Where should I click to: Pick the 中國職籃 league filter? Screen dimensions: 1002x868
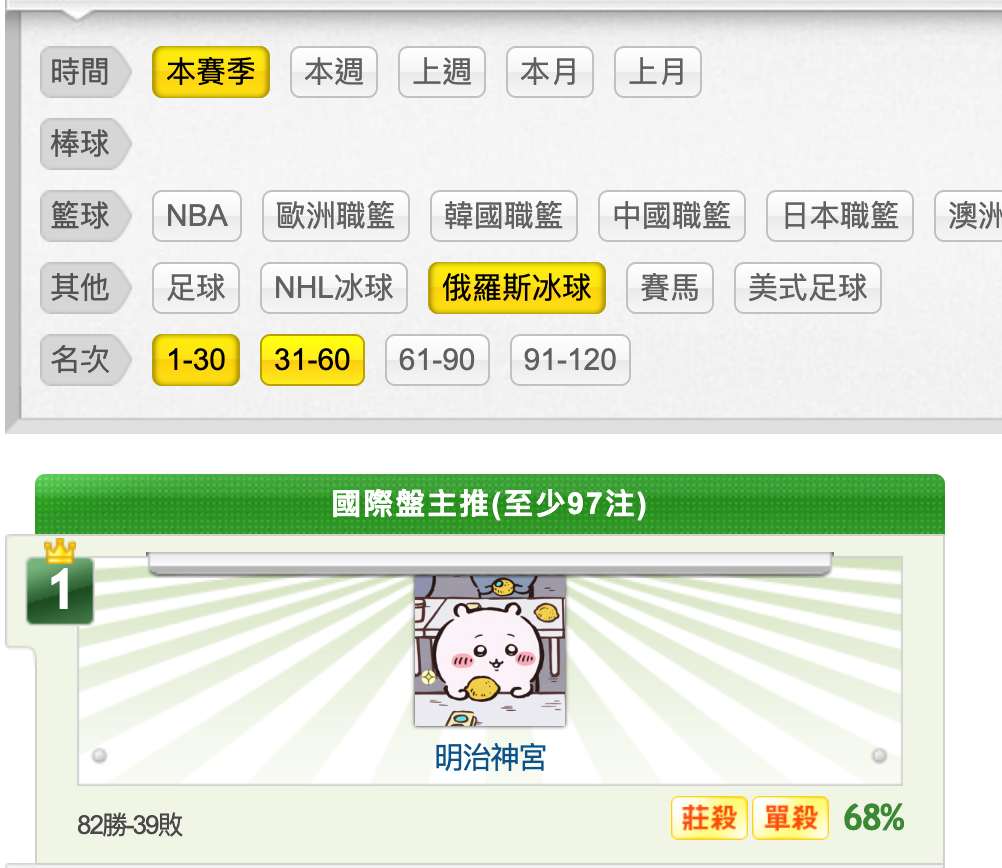coord(672,215)
